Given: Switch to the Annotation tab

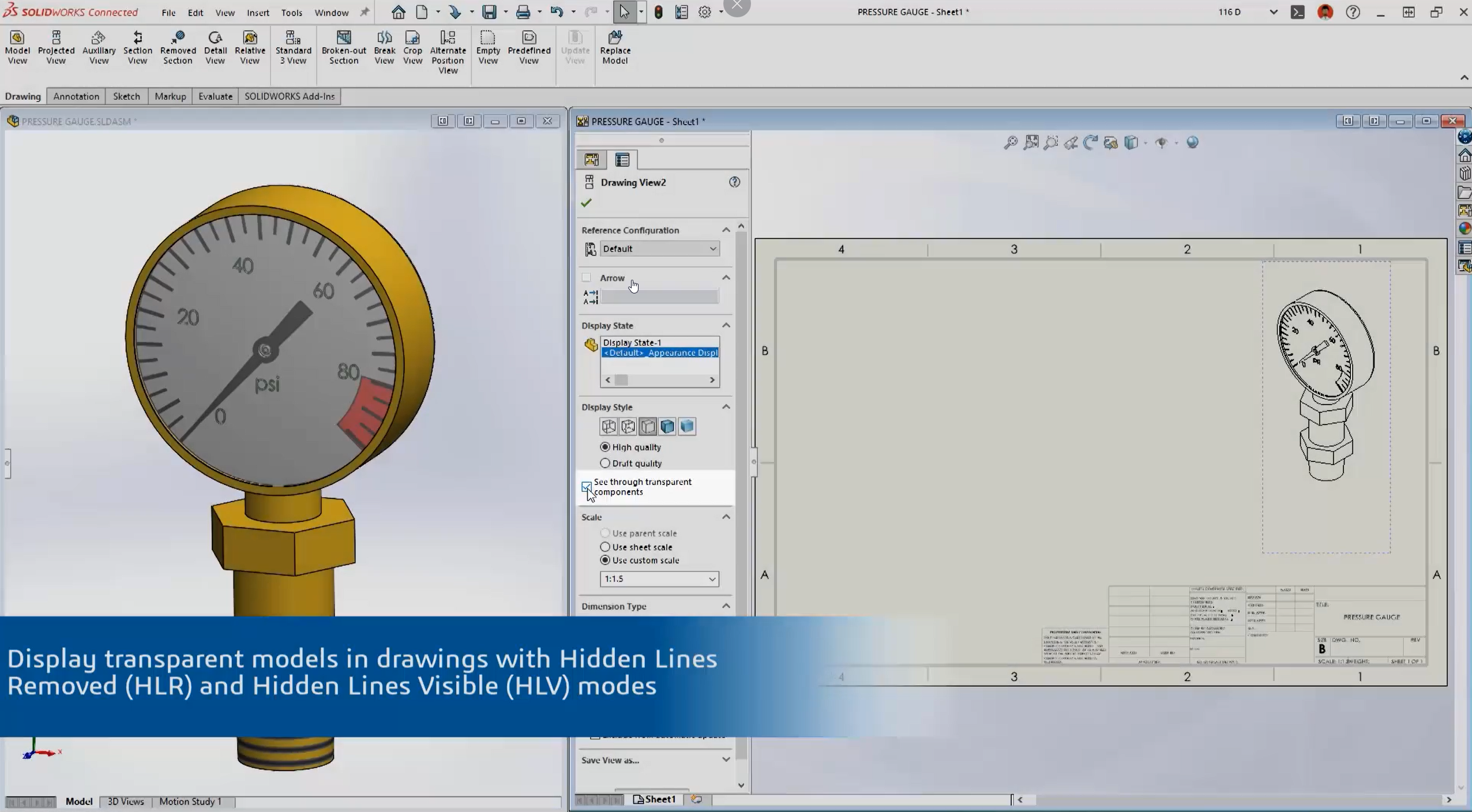Looking at the screenshot, I should tap(76, 96).
